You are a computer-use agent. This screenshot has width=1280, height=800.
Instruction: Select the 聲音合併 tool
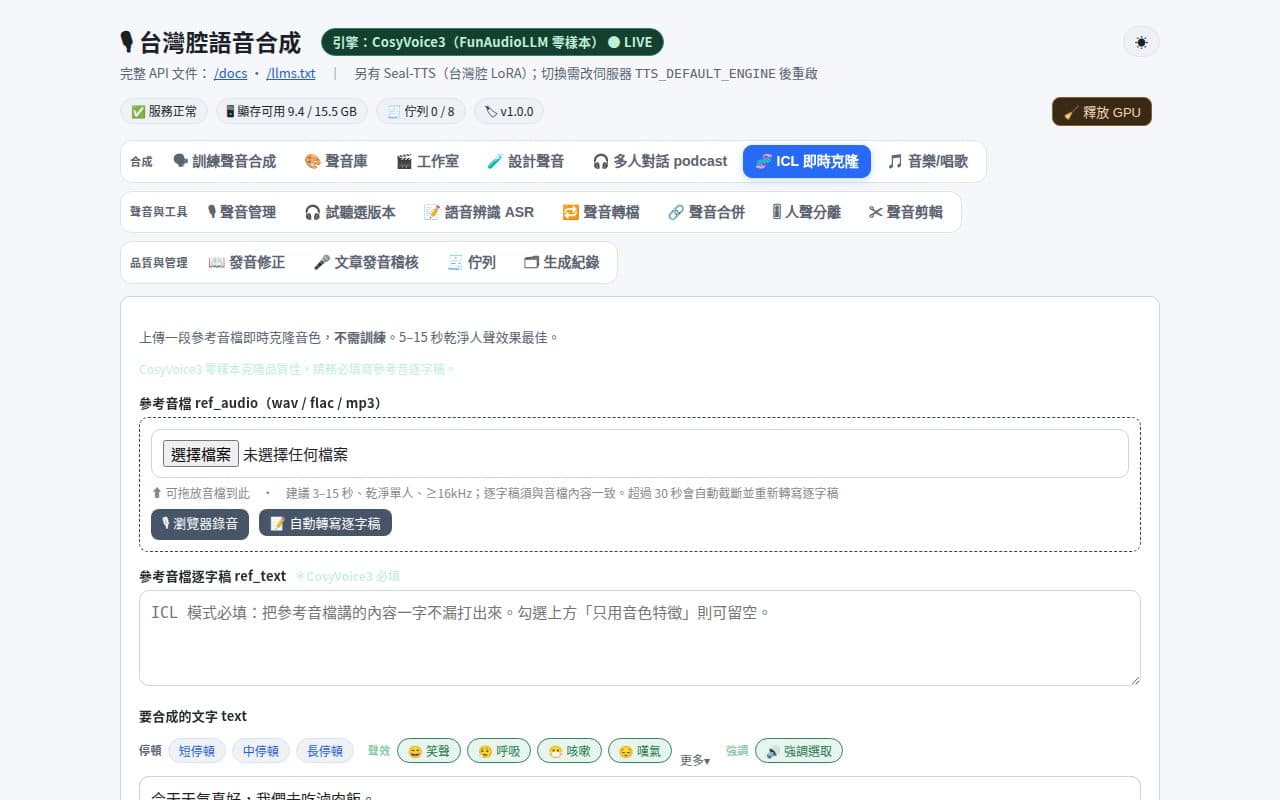point(706,212)
